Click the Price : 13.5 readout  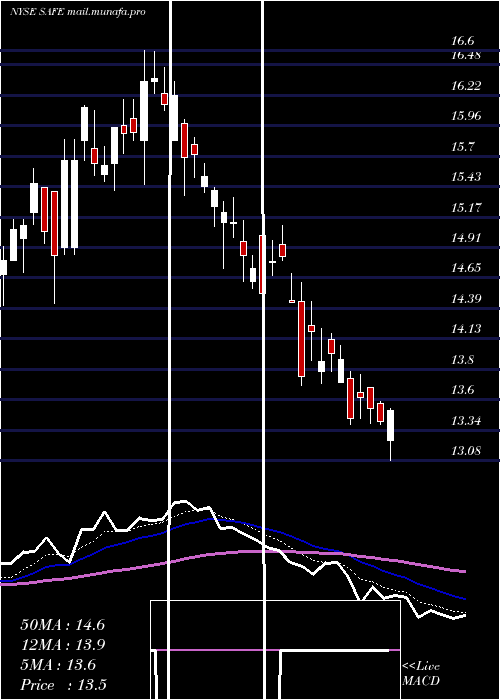[63, 685]
